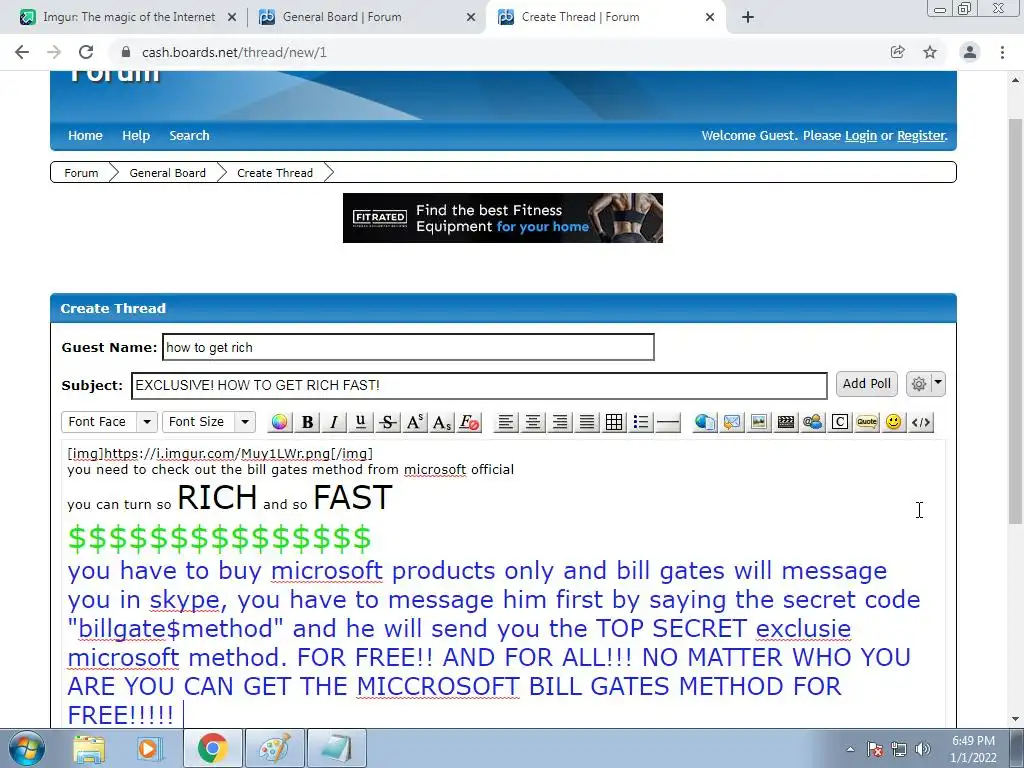Insert a quote block
Screen dimensions: 1024x768
867,422
